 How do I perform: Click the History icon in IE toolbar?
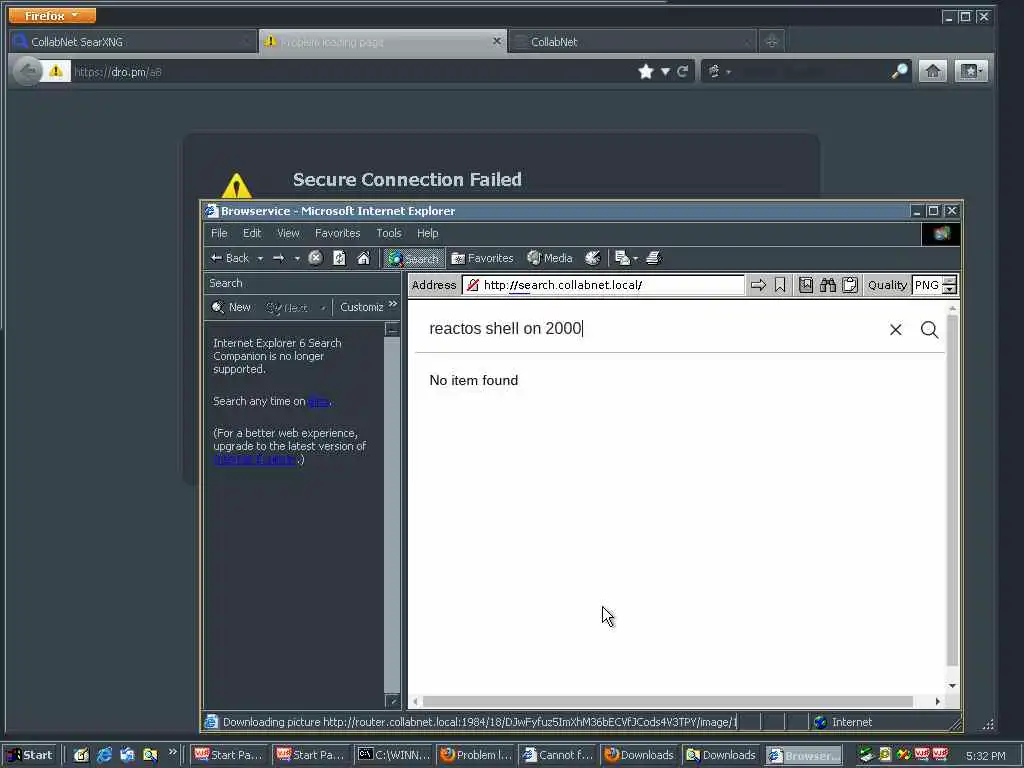592,259
